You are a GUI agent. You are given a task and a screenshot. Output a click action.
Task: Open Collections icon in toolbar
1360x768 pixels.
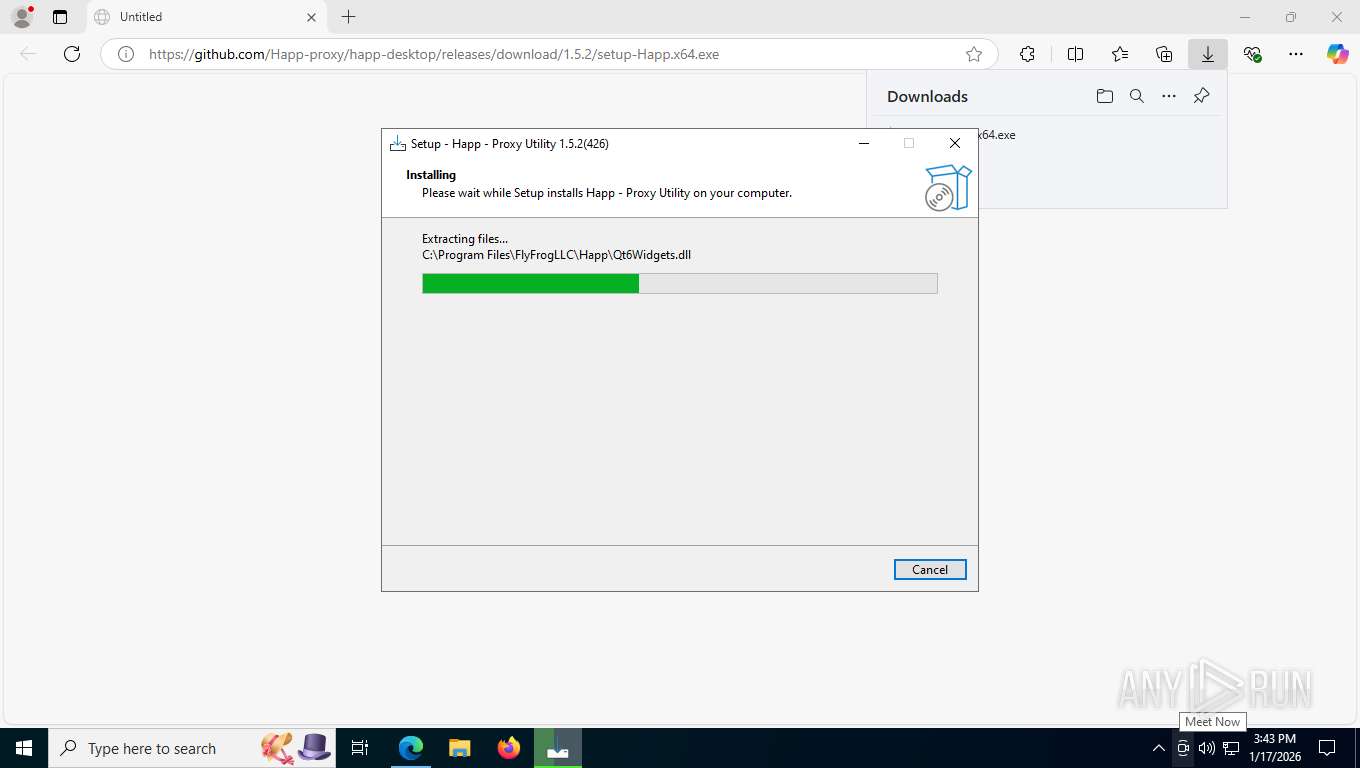(1164, 54)
